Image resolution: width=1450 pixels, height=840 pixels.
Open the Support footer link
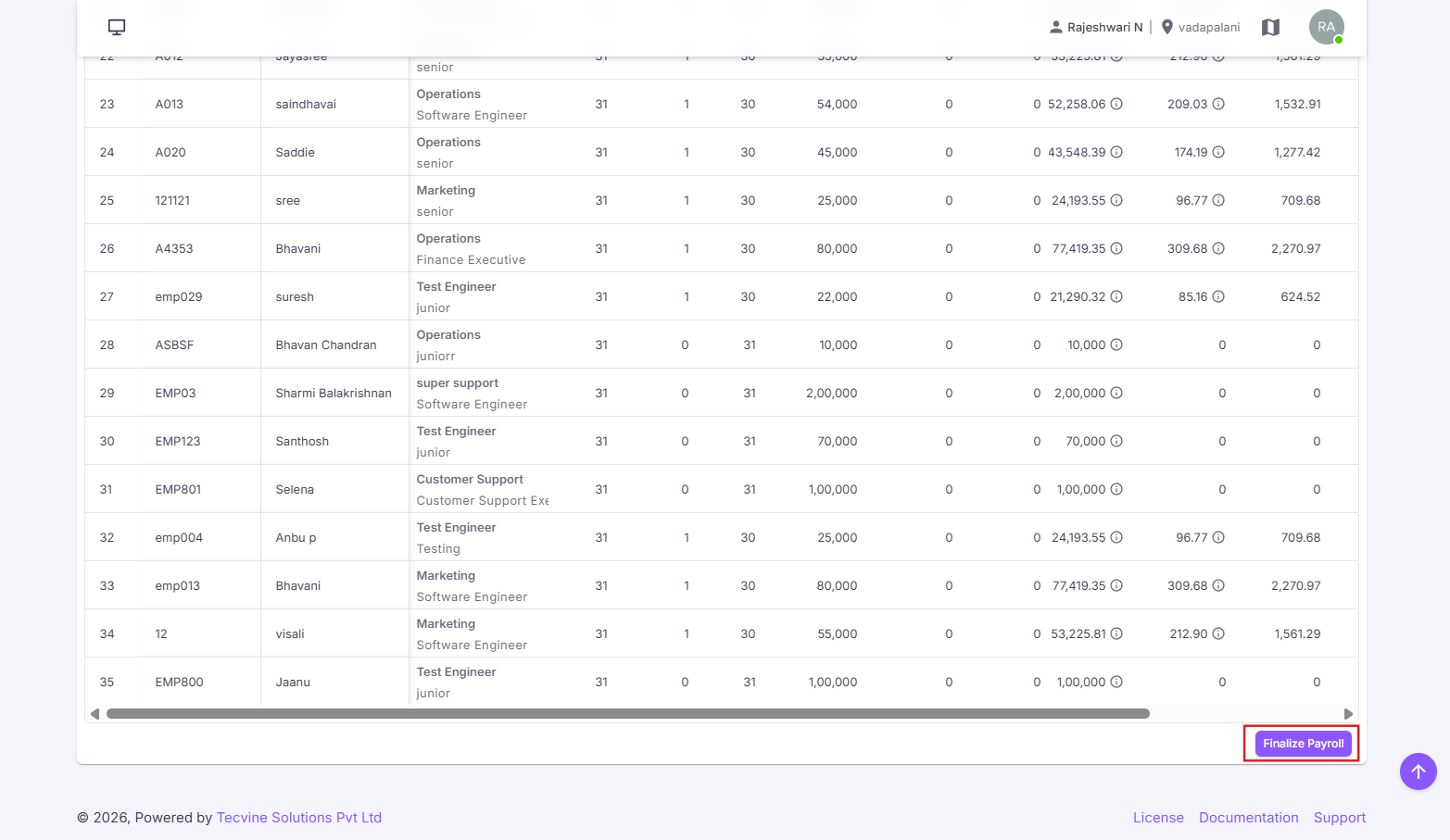pos(1340,818)
